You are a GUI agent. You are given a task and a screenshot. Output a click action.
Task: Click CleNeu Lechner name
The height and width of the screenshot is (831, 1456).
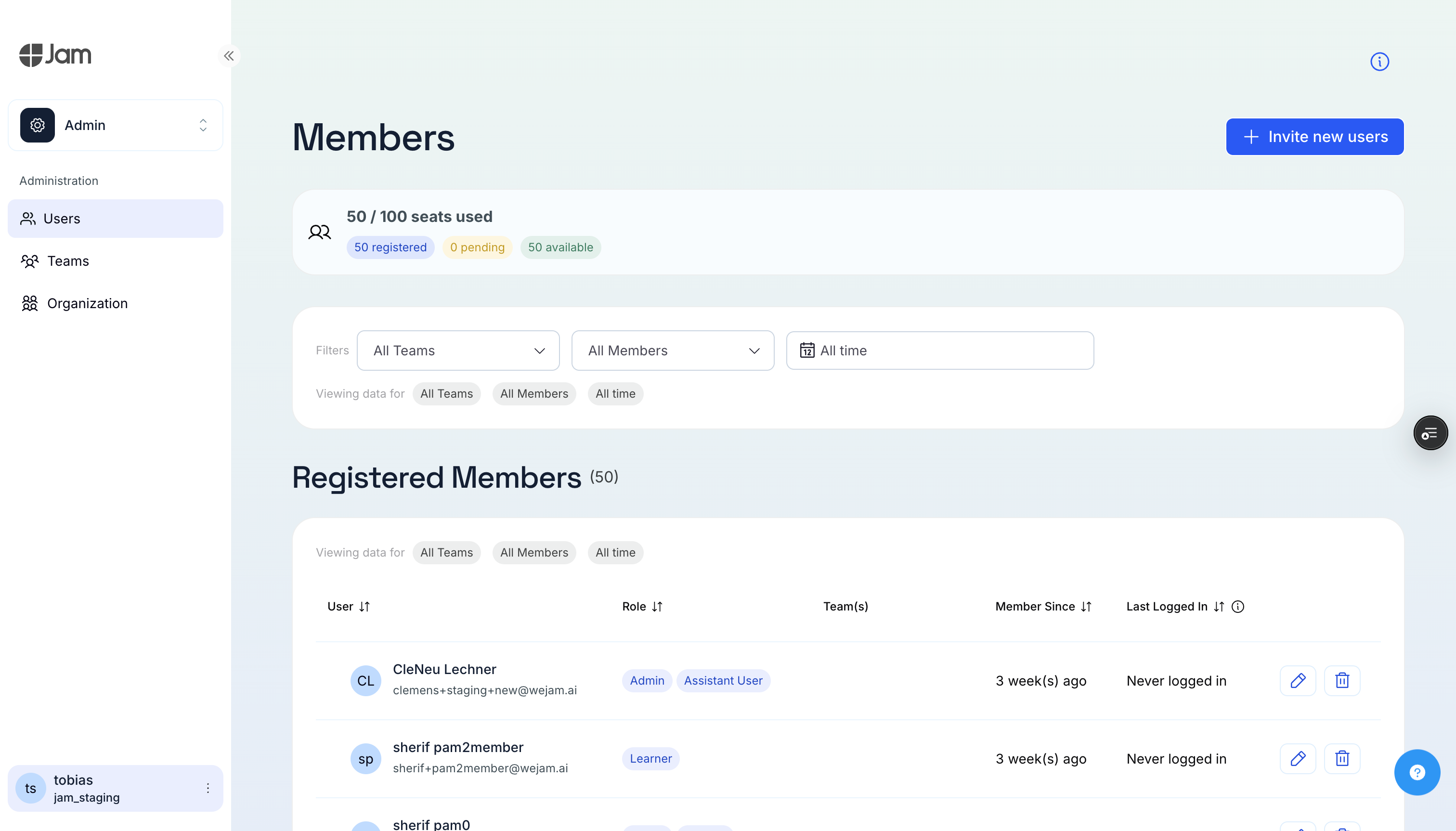(x=444, y=669)
